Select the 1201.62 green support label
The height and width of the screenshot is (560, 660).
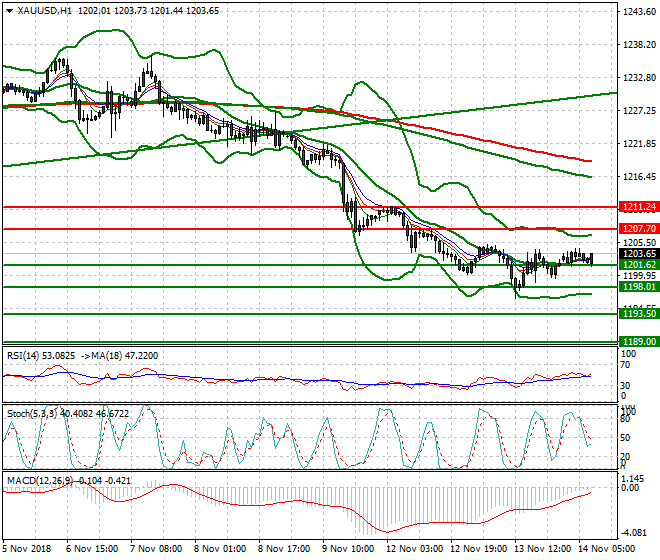(639, 265)
